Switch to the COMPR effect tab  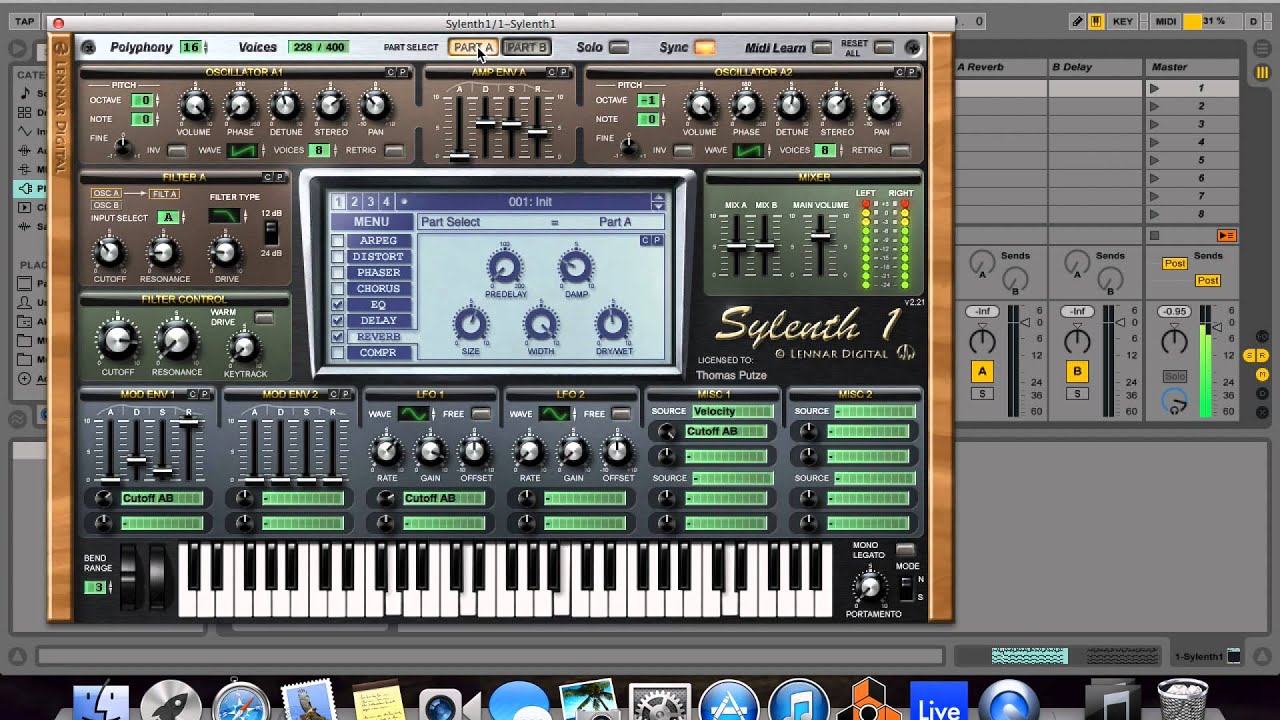[378, 353]
